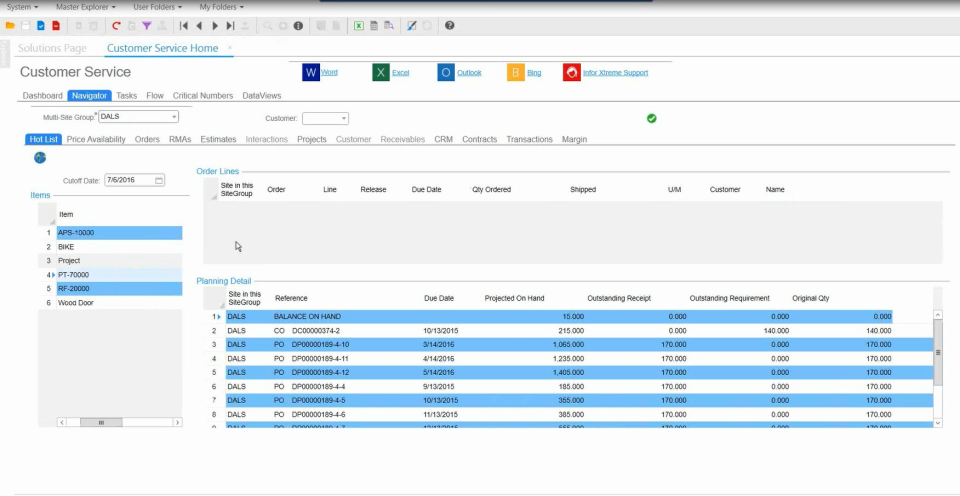
Task: Open the Margin tab
Action: coord(574,139)
